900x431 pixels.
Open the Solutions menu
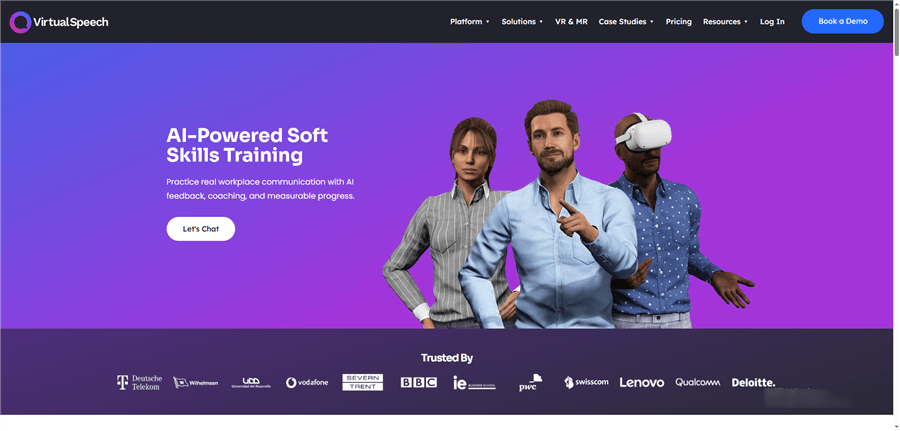point(518,22)
